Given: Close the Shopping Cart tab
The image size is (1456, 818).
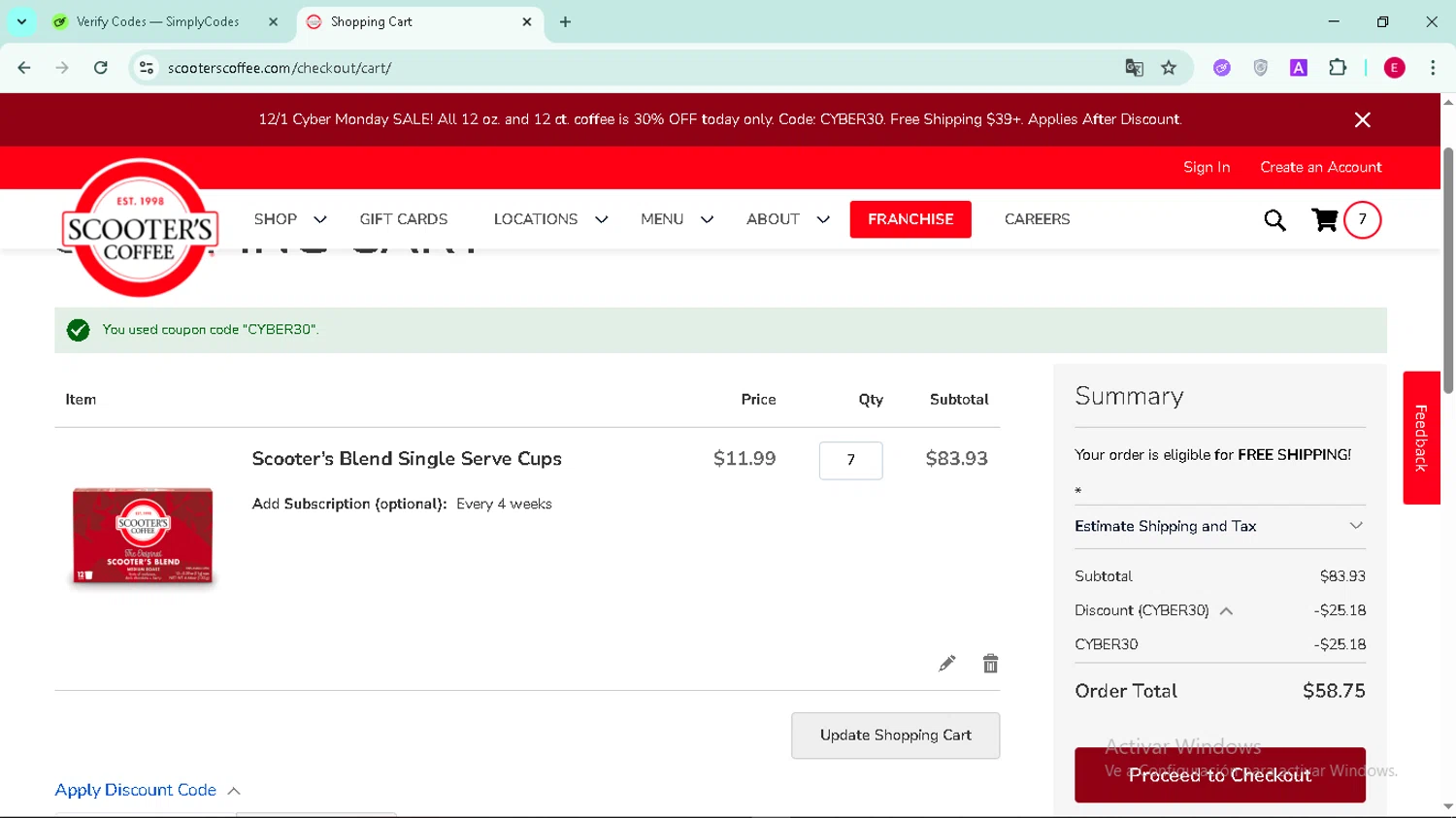Looking at the screenshot, I should coord(527,21).
